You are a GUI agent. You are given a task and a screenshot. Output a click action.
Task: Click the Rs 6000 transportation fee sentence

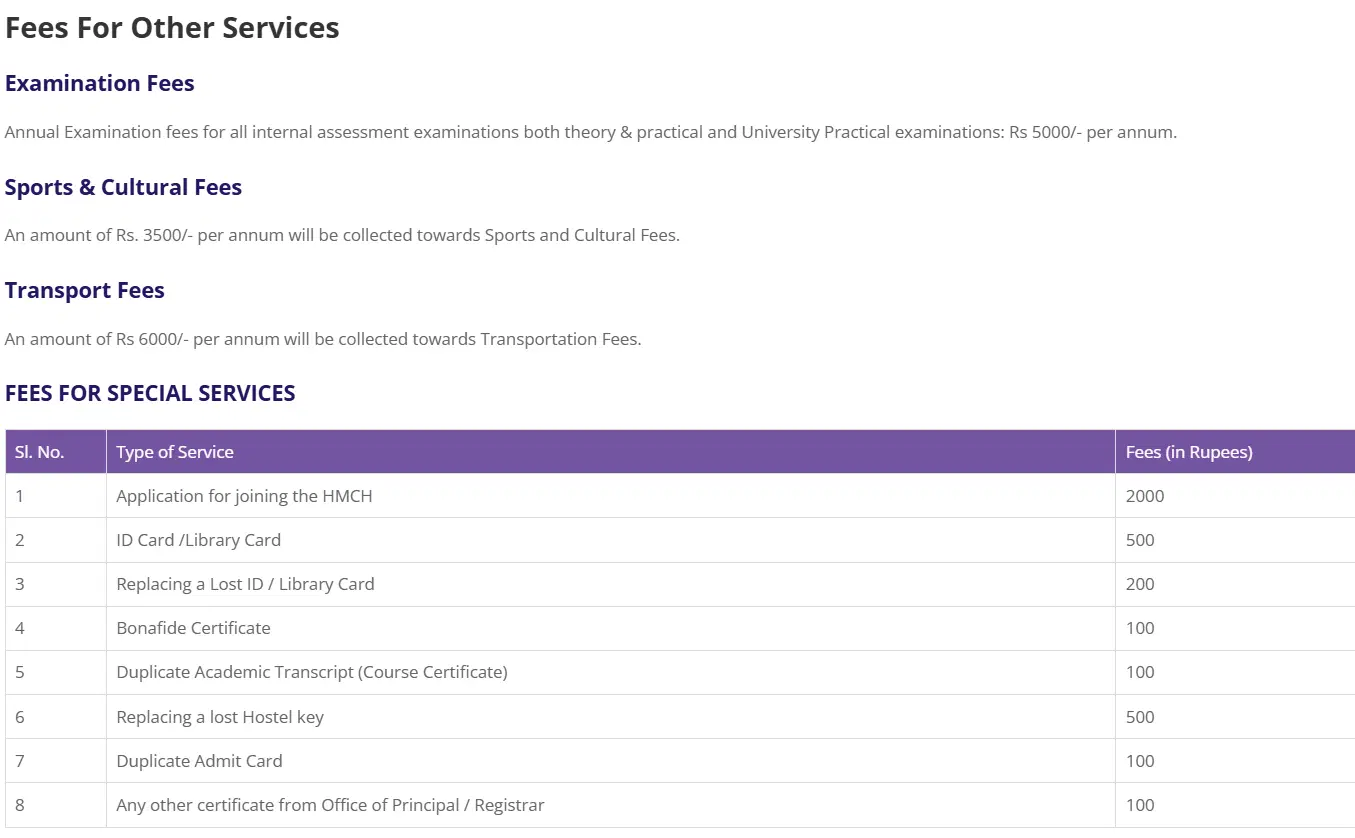(x=323, y=339)
